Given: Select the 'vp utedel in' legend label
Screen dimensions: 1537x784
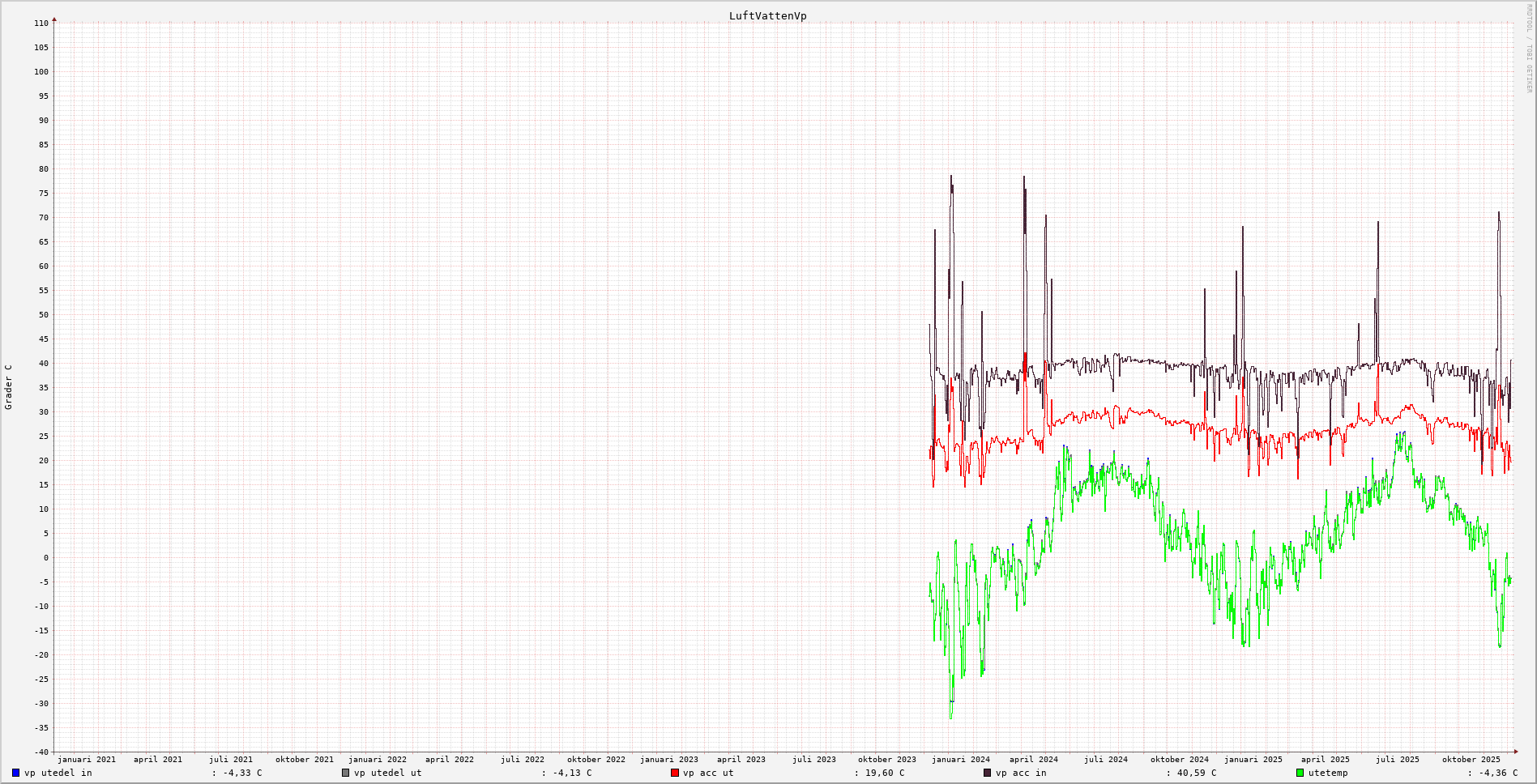Looking at the screenshot, I should coord(58,773).
